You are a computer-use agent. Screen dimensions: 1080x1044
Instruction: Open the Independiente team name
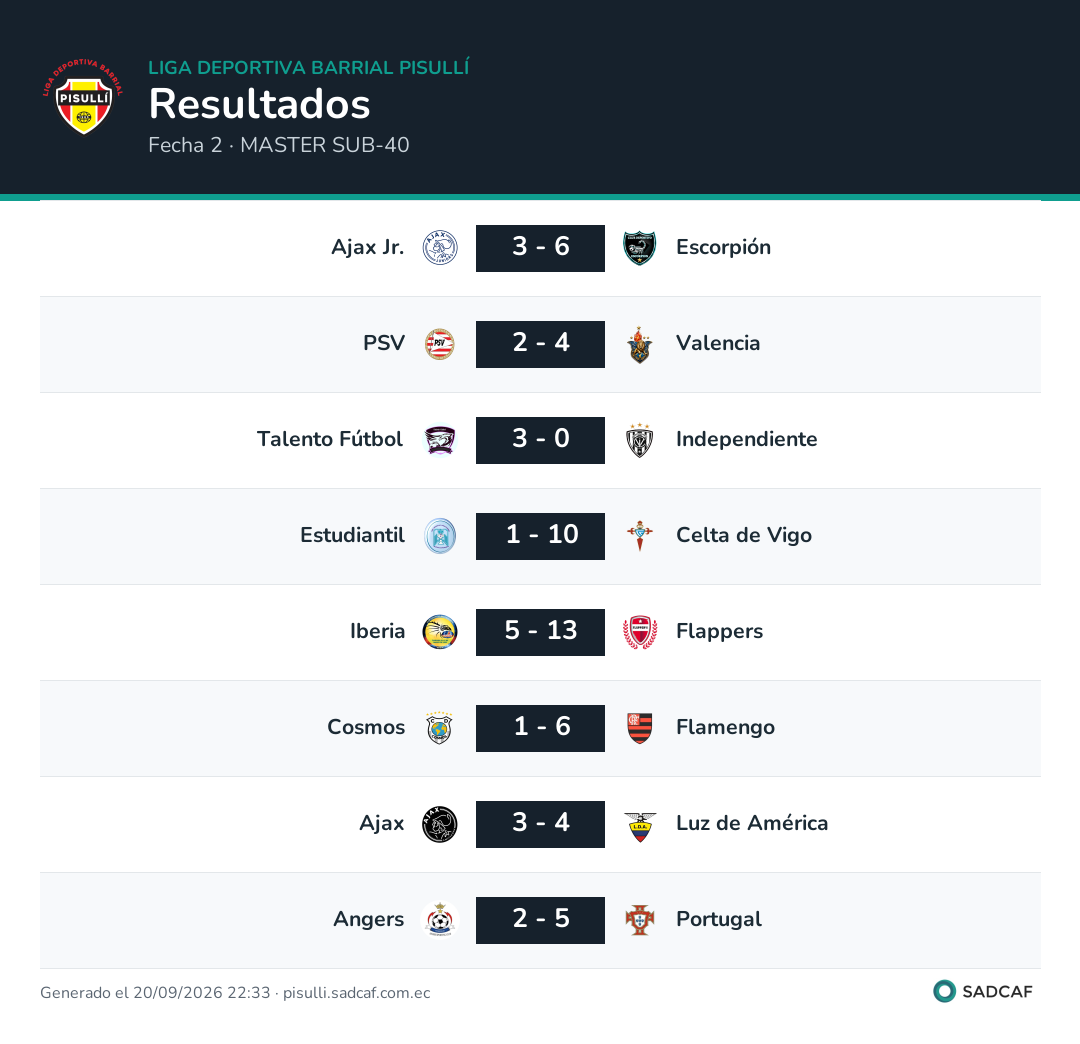pos(747,439)
